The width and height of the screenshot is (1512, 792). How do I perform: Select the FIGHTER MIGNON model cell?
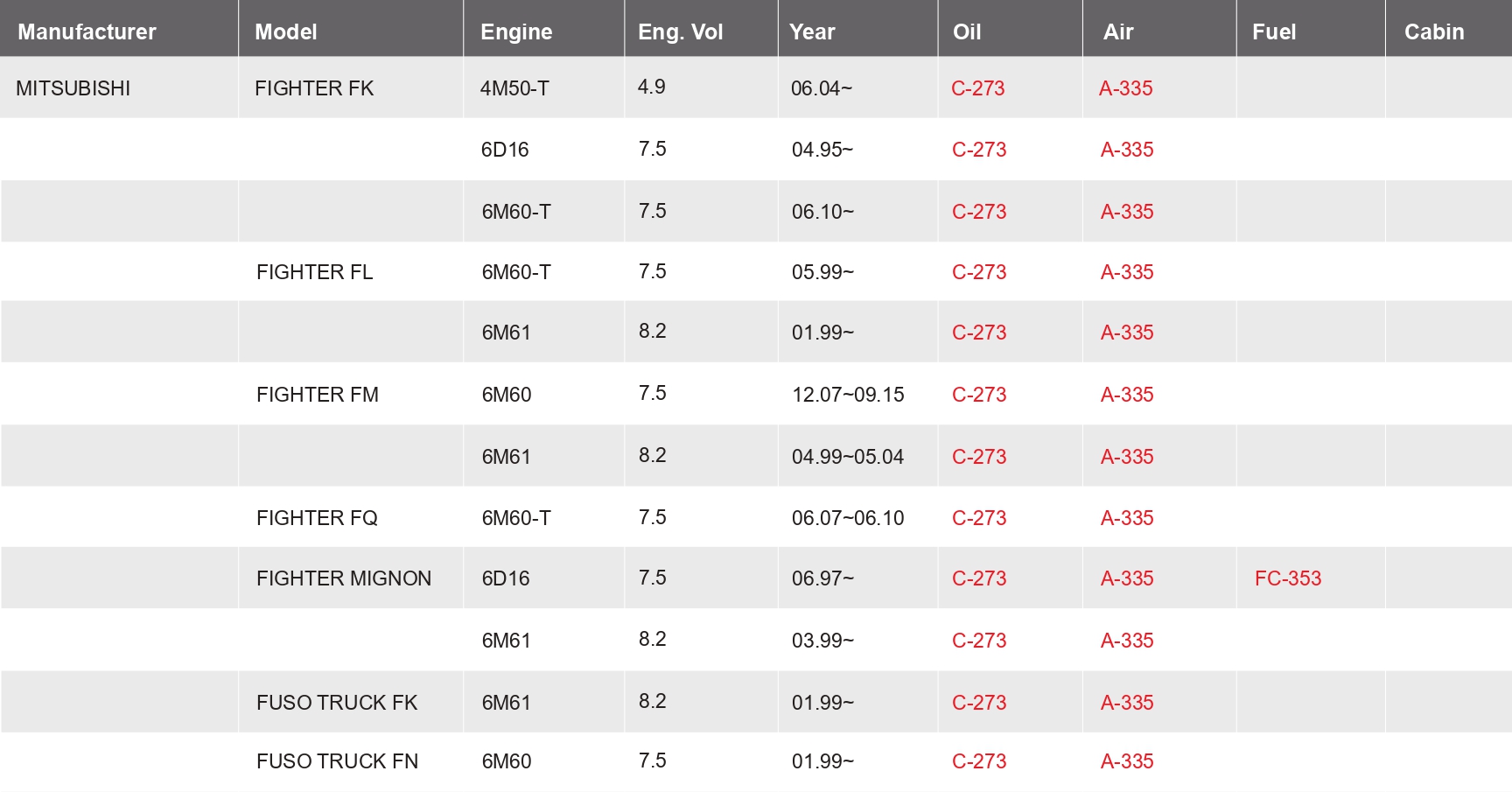click(344, 578)
